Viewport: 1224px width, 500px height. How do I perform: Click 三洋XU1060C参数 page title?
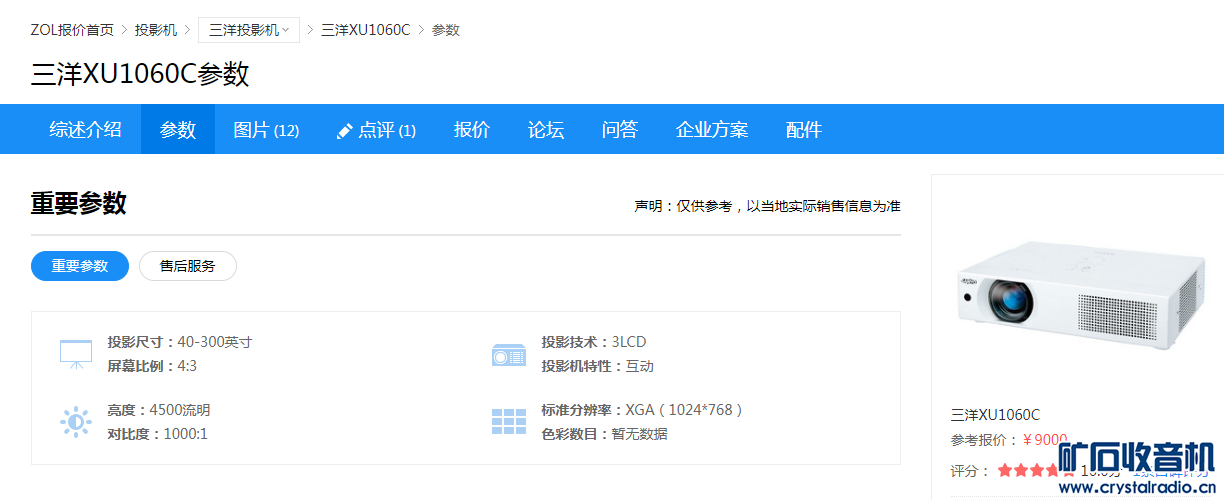[x=140, y=74]
